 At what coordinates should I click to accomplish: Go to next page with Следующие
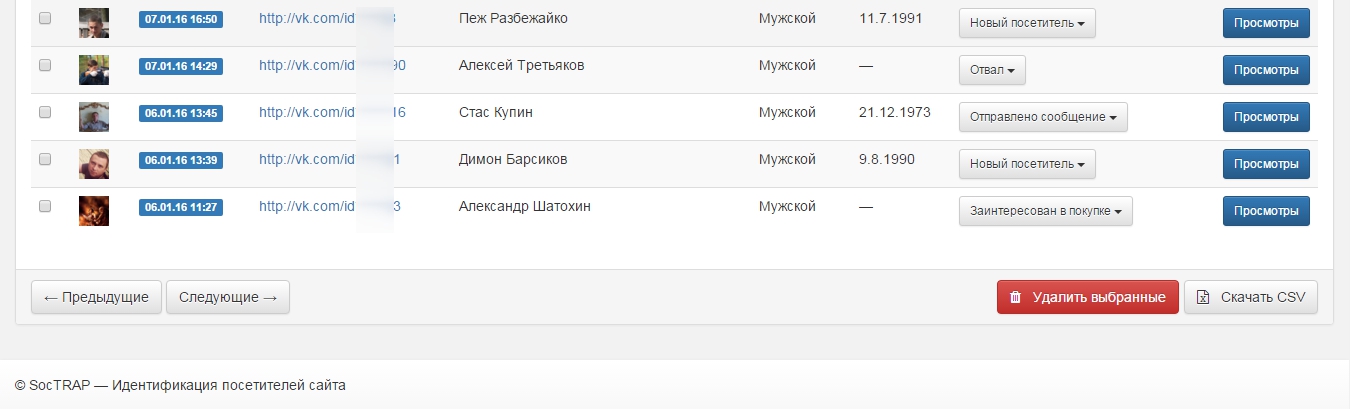[x=228, y=297]
